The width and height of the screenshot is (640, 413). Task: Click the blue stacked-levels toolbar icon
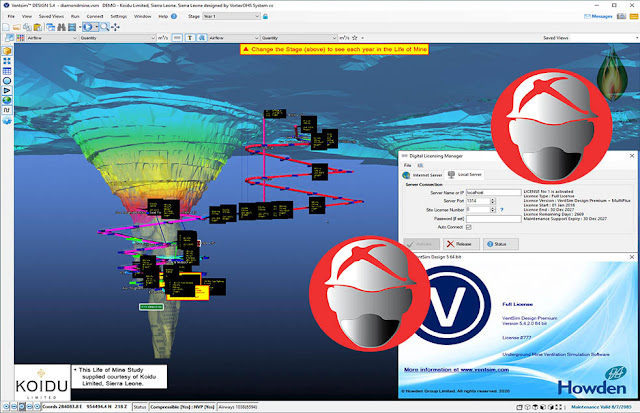[72, 27]
